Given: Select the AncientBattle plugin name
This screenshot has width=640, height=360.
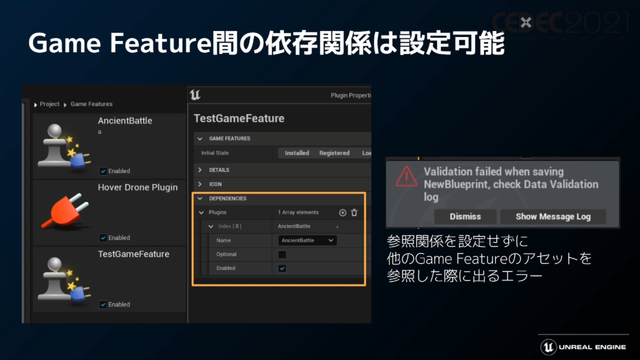Looking at the screenshot, I should pyautogui.click(x=125, y=121).
